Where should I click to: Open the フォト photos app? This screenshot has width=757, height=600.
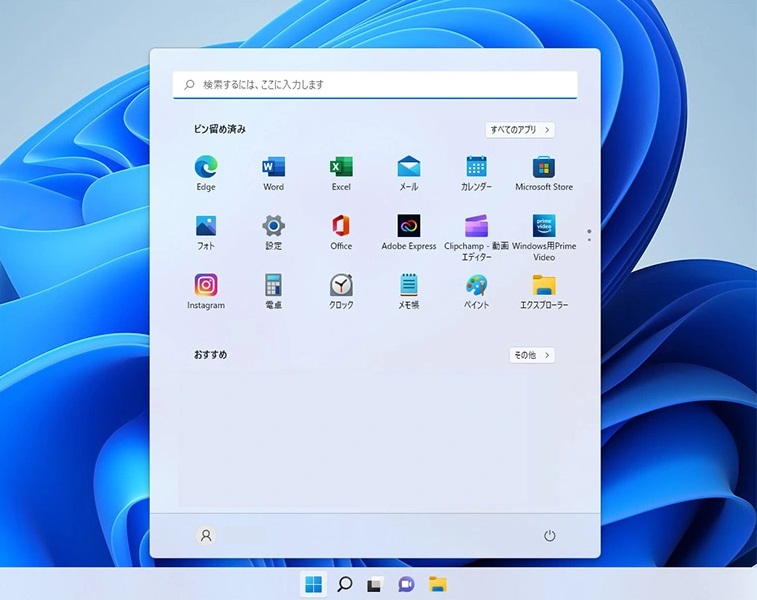(206, 232)
